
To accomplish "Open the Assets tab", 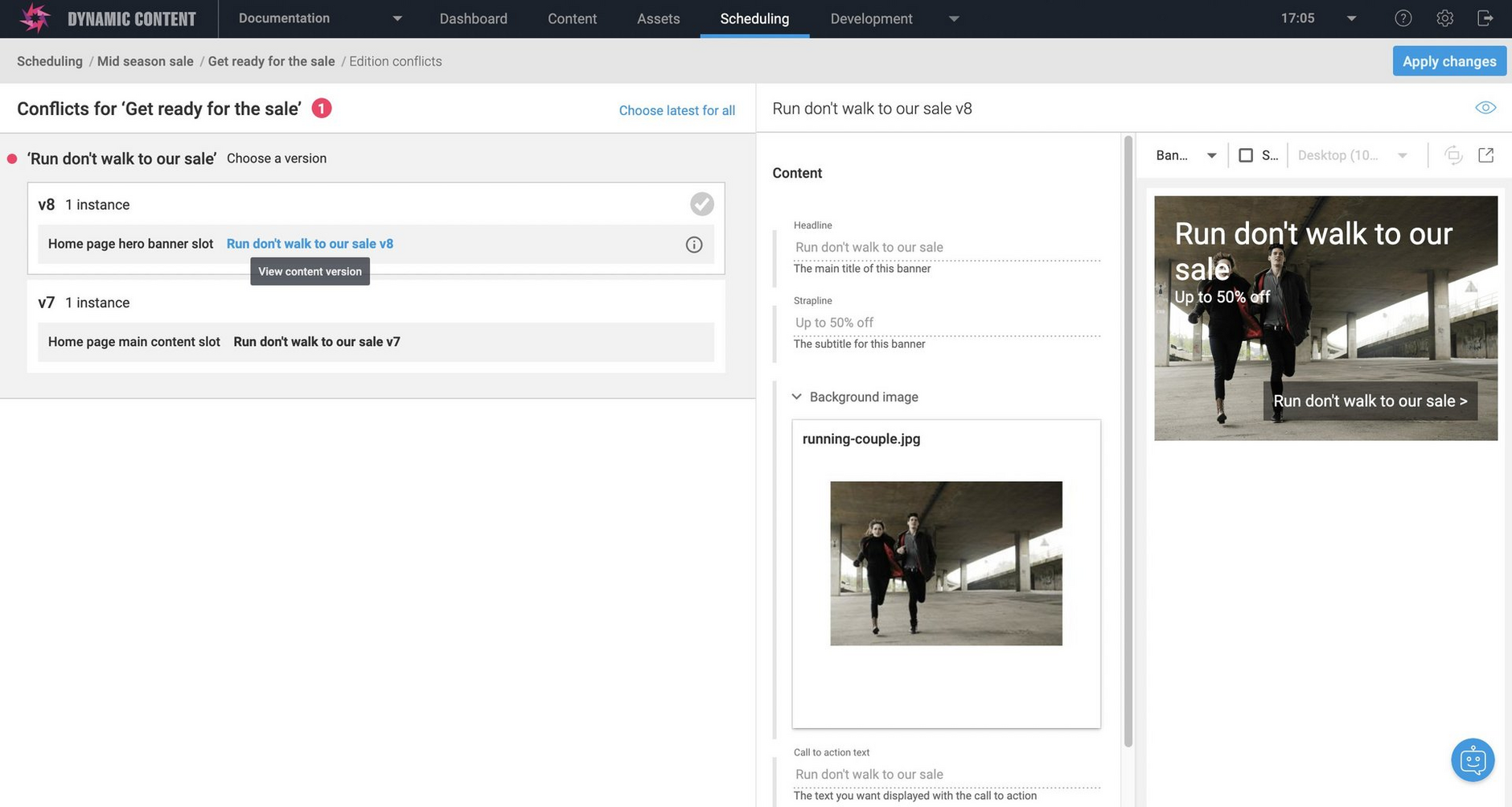I will tap(658, 19).
